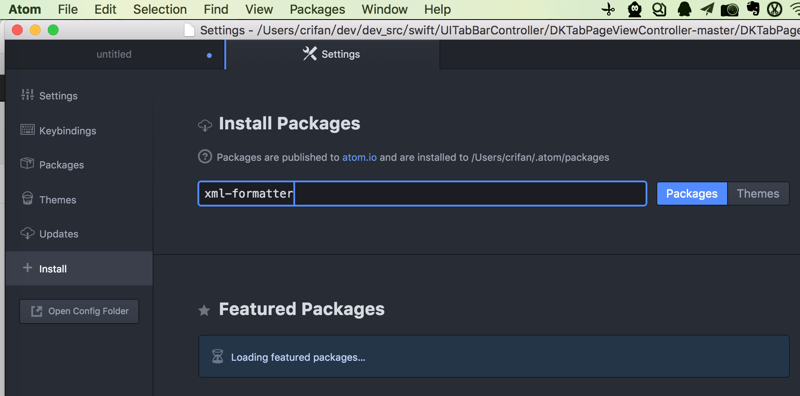Select the Packages search filter button
This screenshot has width=800, height=396.
[x=692, y=193]
